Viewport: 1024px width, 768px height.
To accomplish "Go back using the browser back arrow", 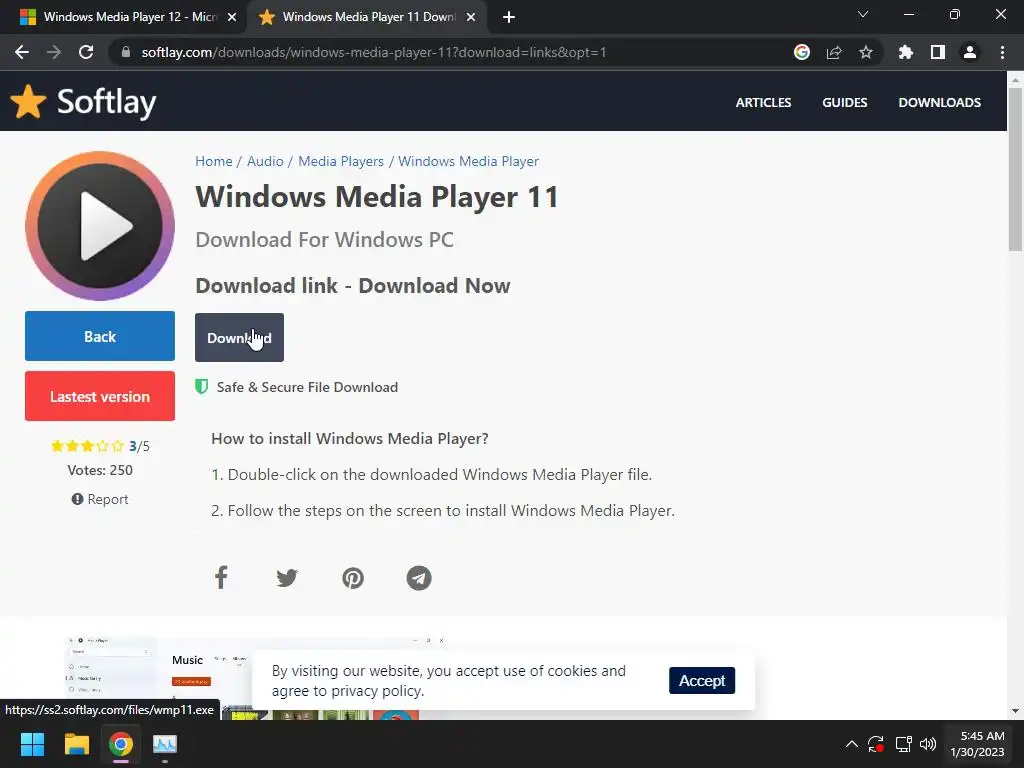I will pyautogui.click(x=22, y=52).
